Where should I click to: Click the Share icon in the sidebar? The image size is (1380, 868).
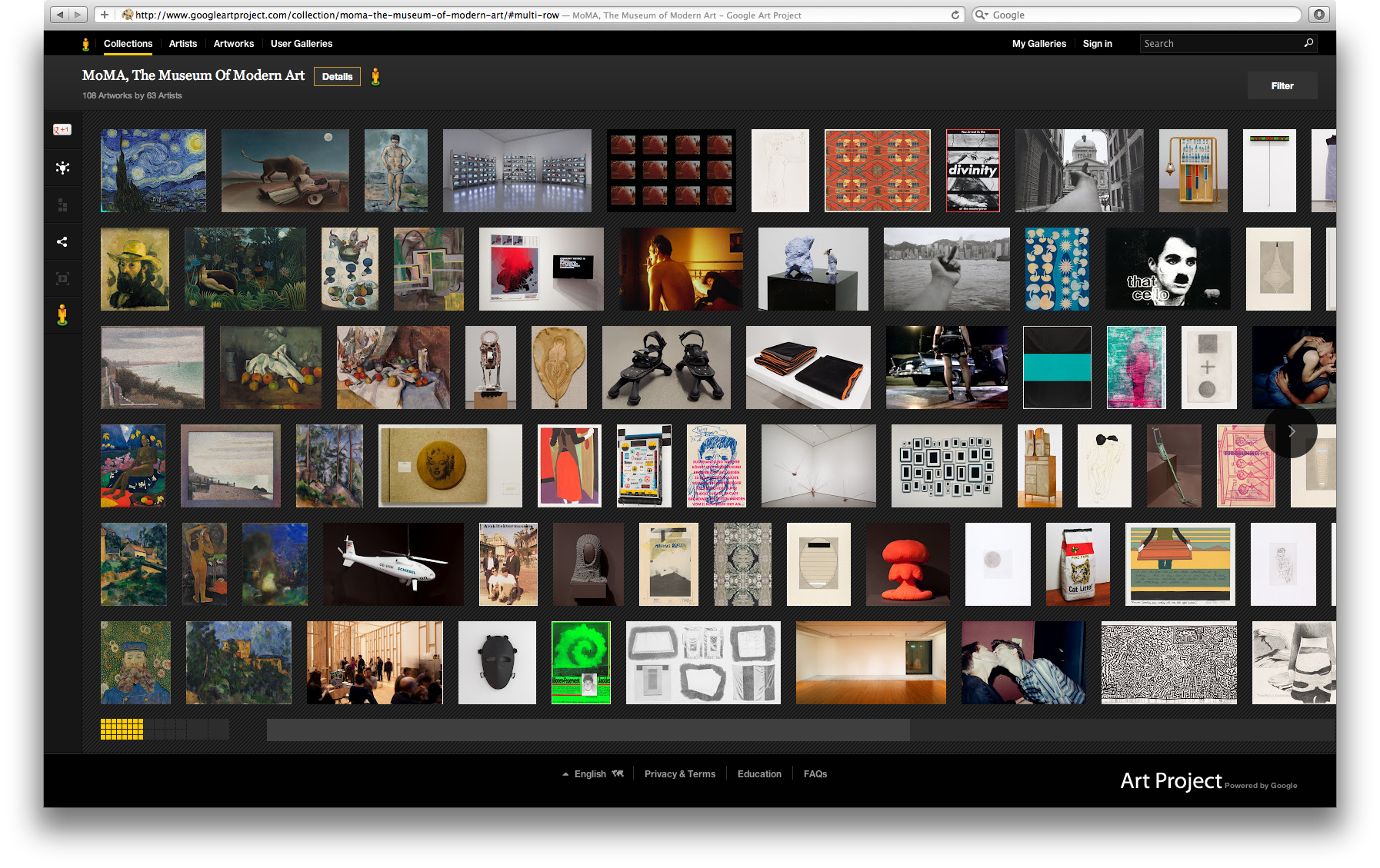62,241
